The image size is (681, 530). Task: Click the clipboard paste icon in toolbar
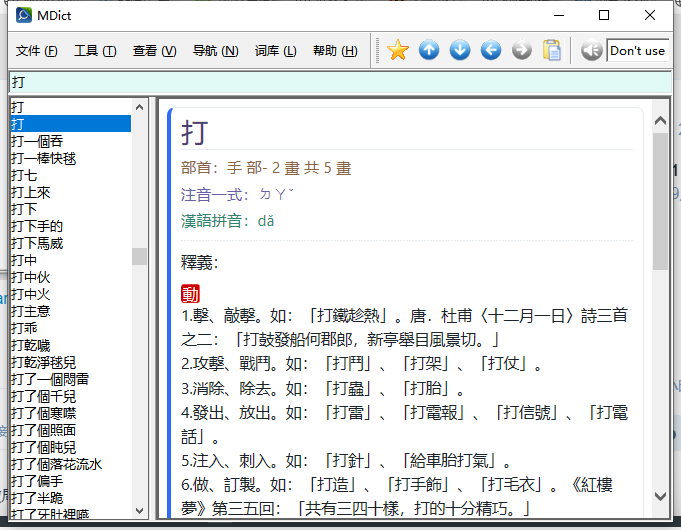point(552,50)
